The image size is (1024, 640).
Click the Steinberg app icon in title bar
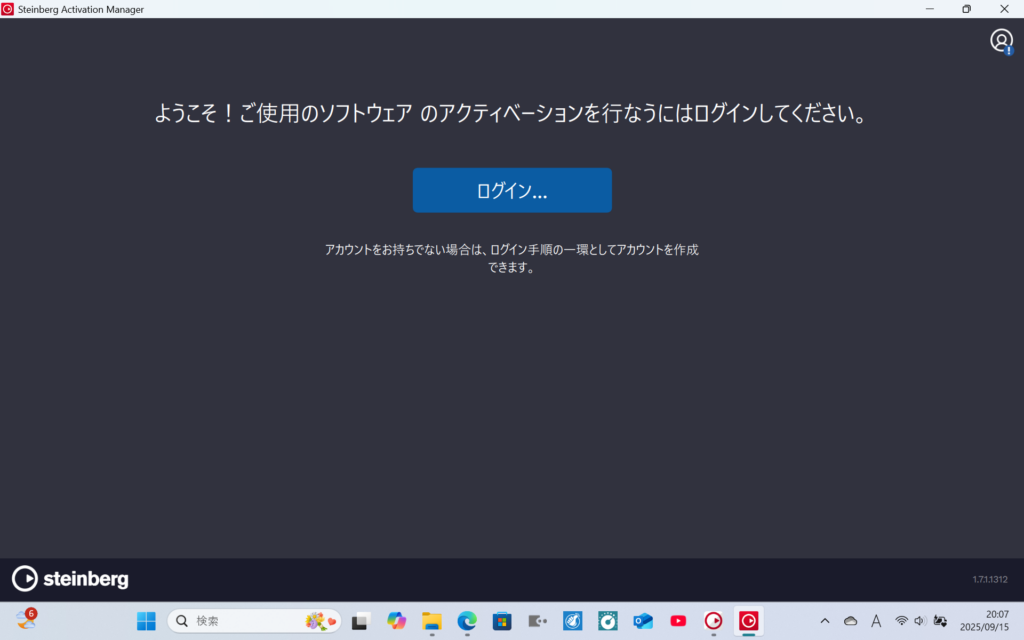coord(9,9)
